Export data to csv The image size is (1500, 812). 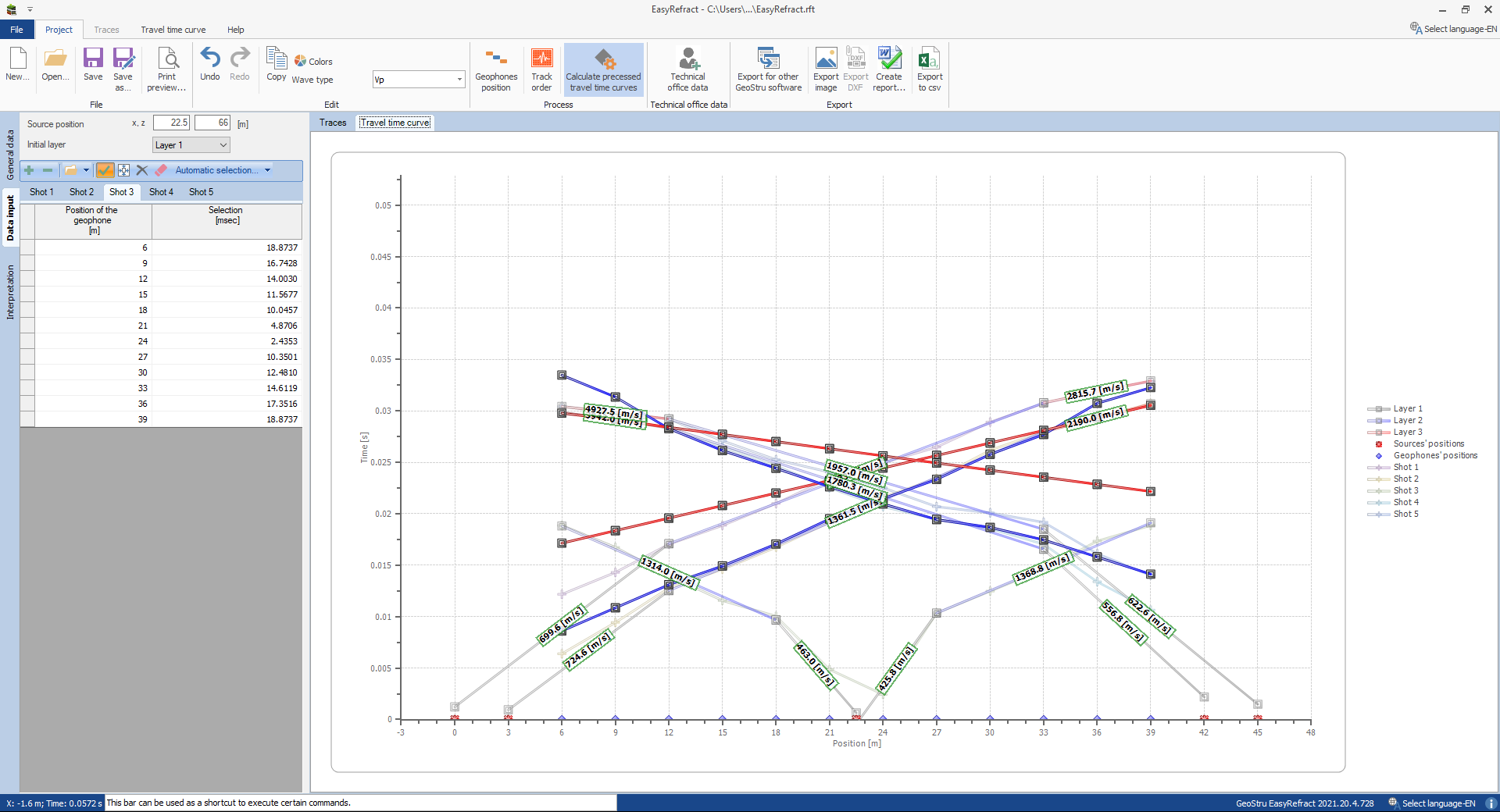pos(930,69)
